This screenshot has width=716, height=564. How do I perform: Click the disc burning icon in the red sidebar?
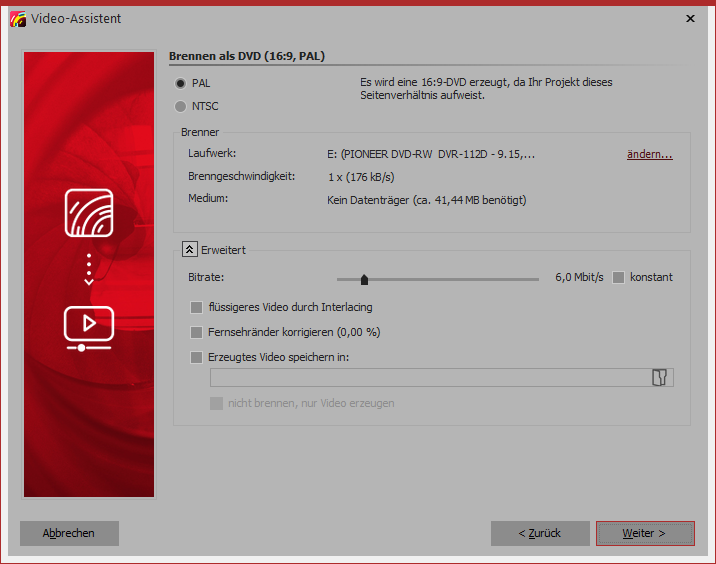pyautogui.click(x=89, y=212)
